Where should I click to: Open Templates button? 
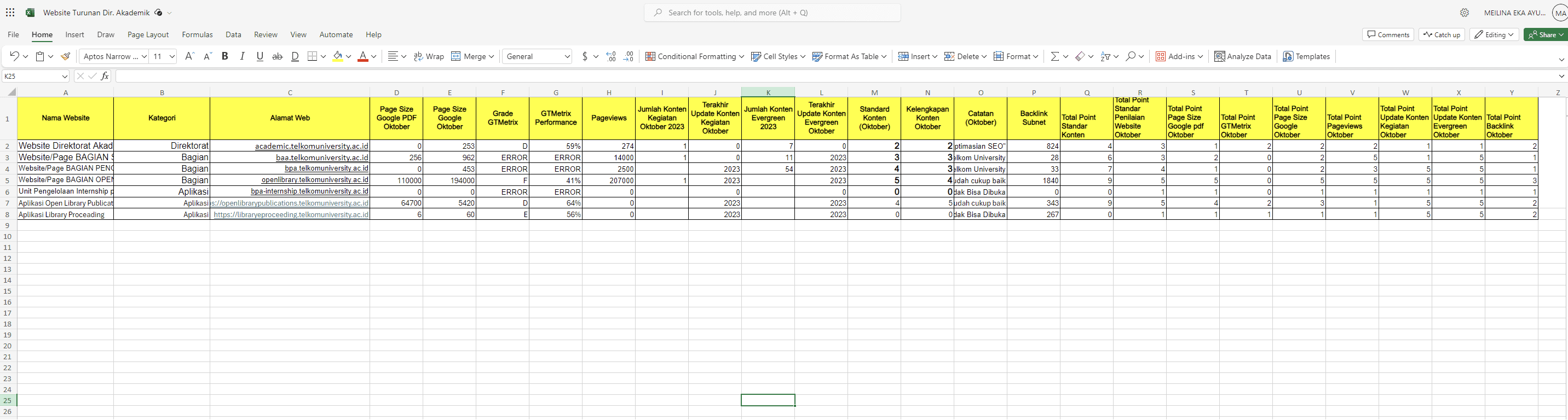click(x=1306, y=56)
